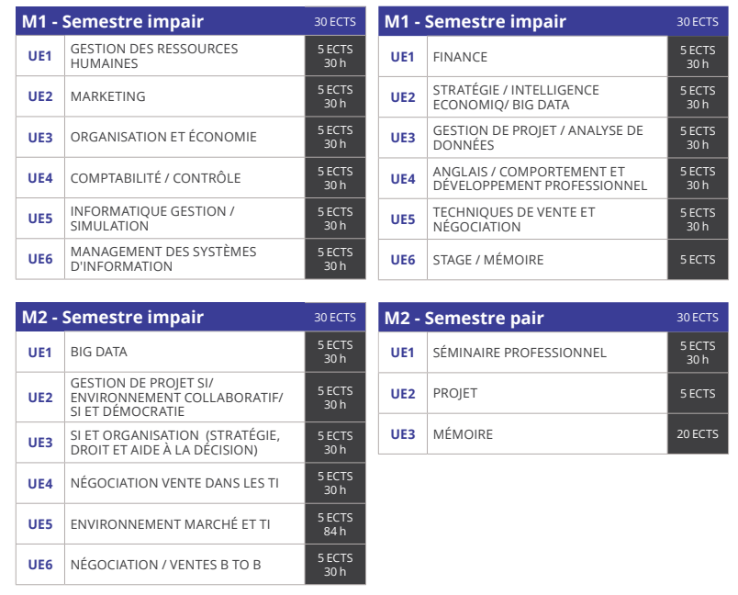Click the 20 ECTS credit cell
The width and height of the screenshot is (738, 595).
pos(698,434)
